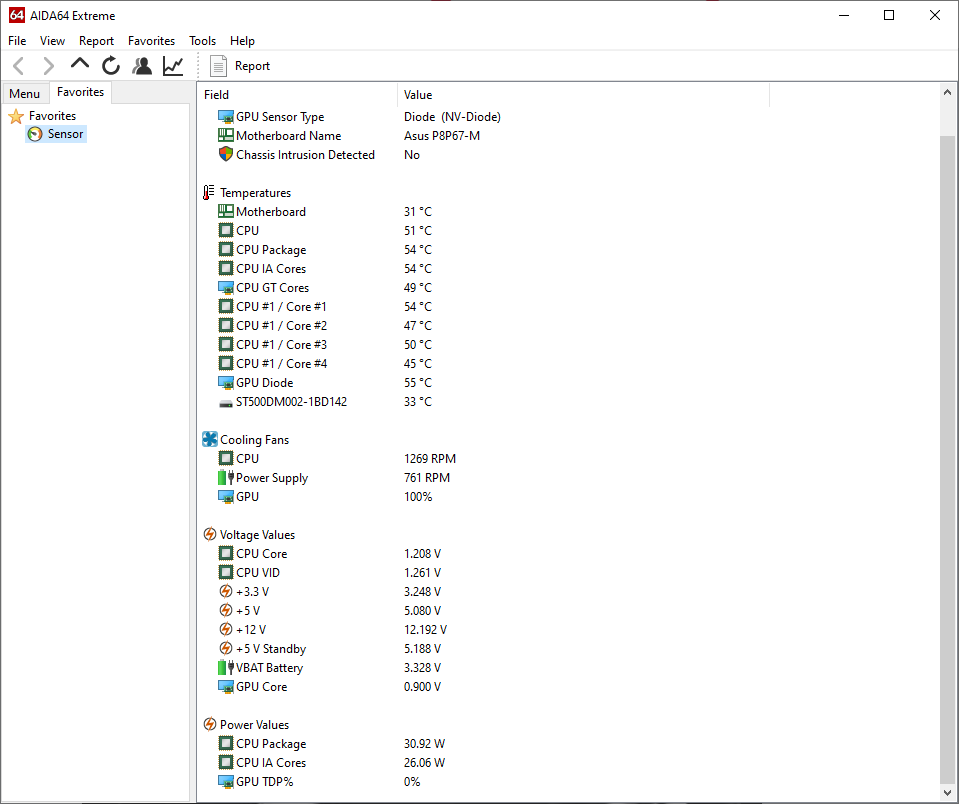This screenshot has width=959, height=804.
Task: Switch to the Menu tab
Action: pos(25,94)
